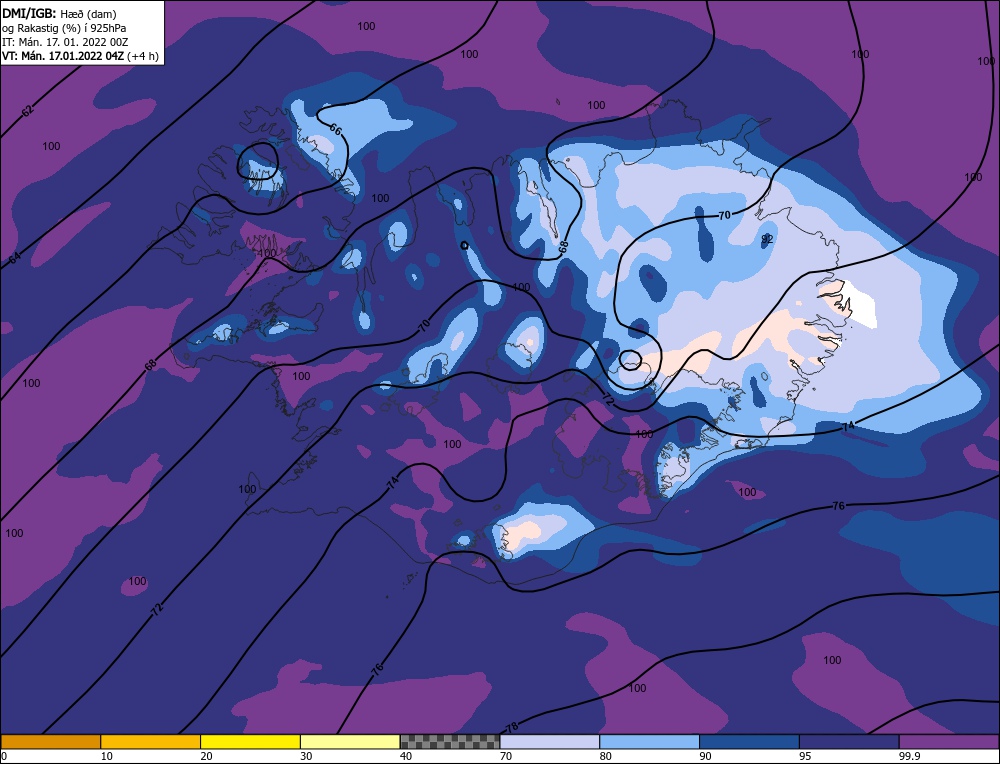The image size is (1000, 764).
Task: Click the '20' legend scale label
Action: [206, 756]
